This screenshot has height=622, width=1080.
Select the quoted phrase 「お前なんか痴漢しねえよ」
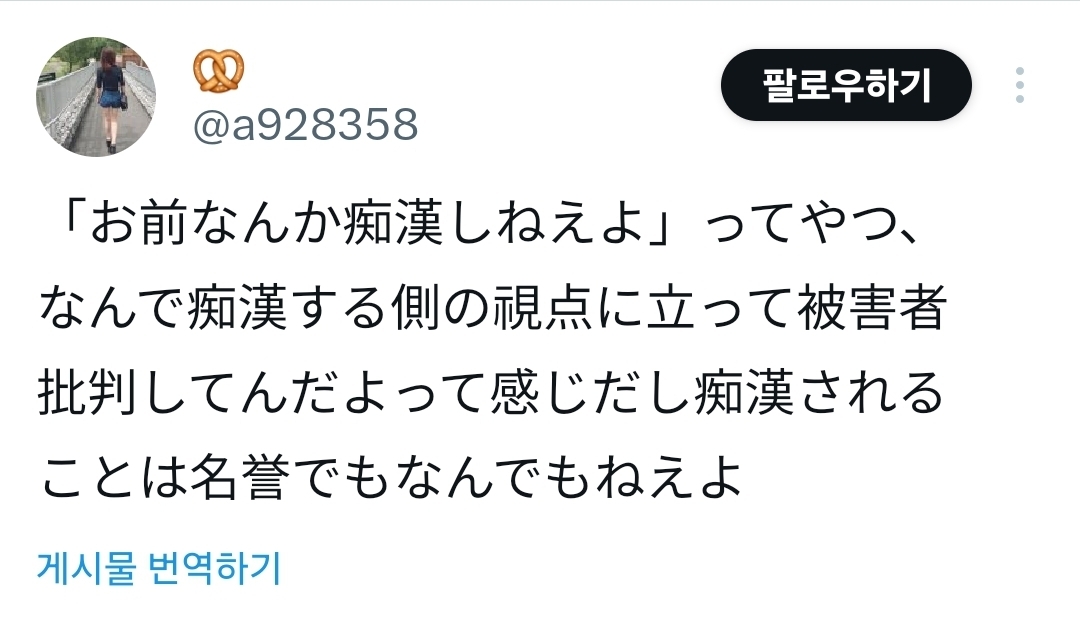[368, 225]
